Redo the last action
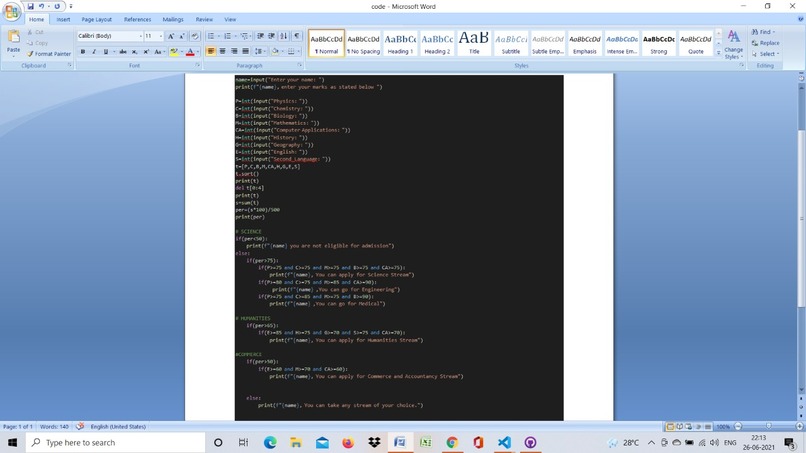Viewport: 806px width, 453px height. [57, 6]
